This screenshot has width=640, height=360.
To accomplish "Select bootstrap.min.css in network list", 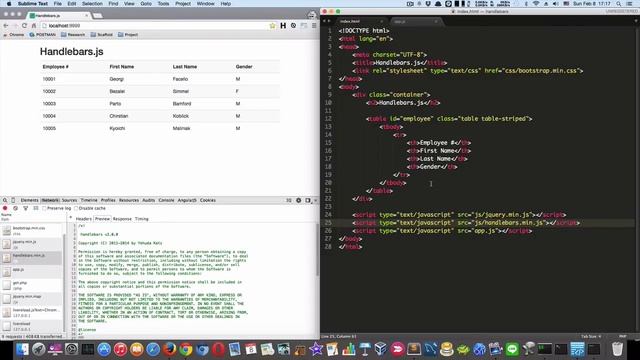I will [32, 231].
